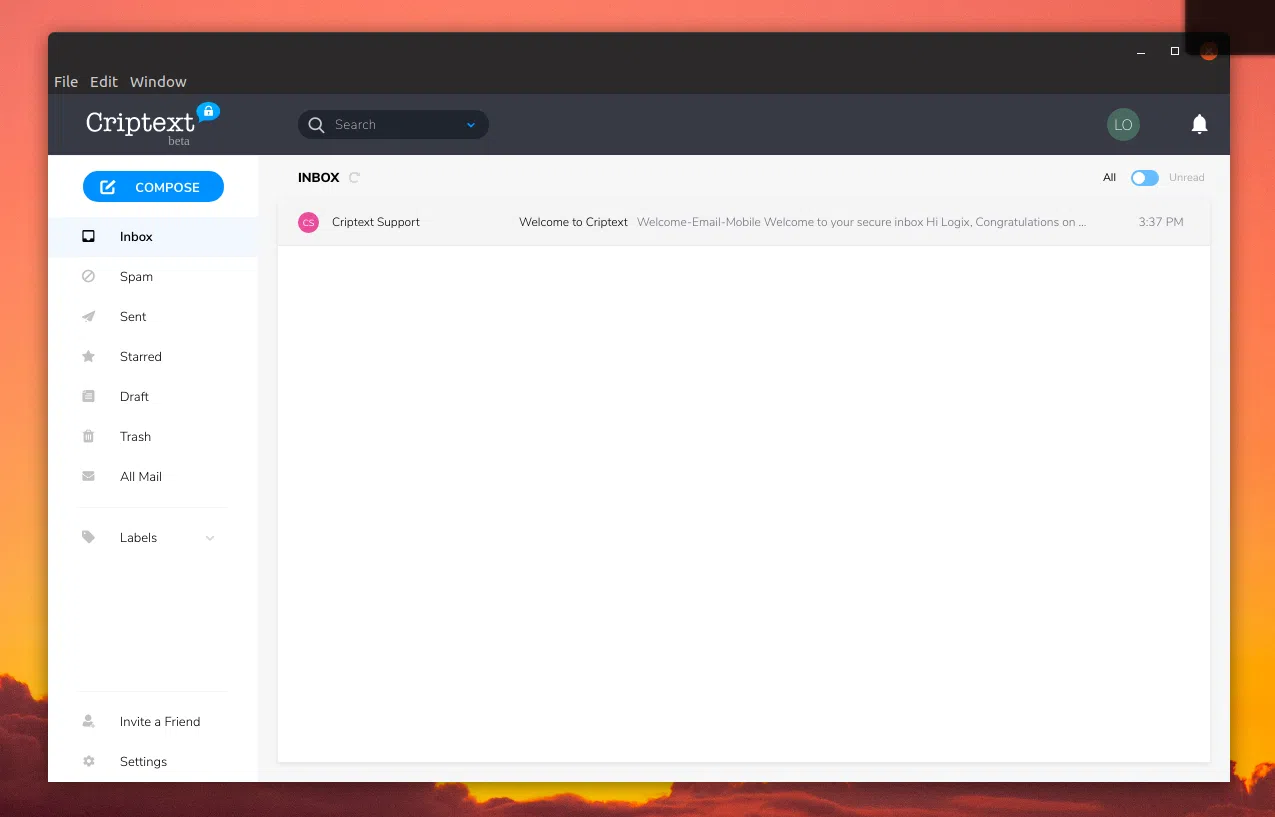Open the Welcome to Criptext email subject
This screenshot has width=1275, height=817.
click(x=573, y=222)
